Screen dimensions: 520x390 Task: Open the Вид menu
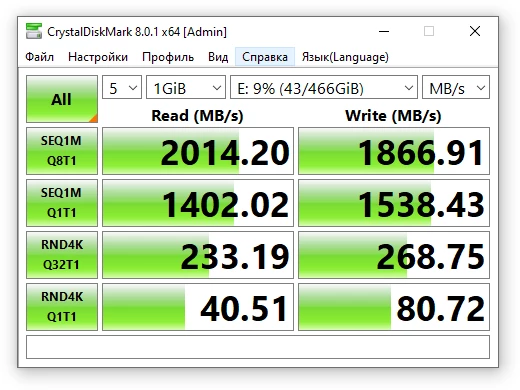click(x=218, y=57)
